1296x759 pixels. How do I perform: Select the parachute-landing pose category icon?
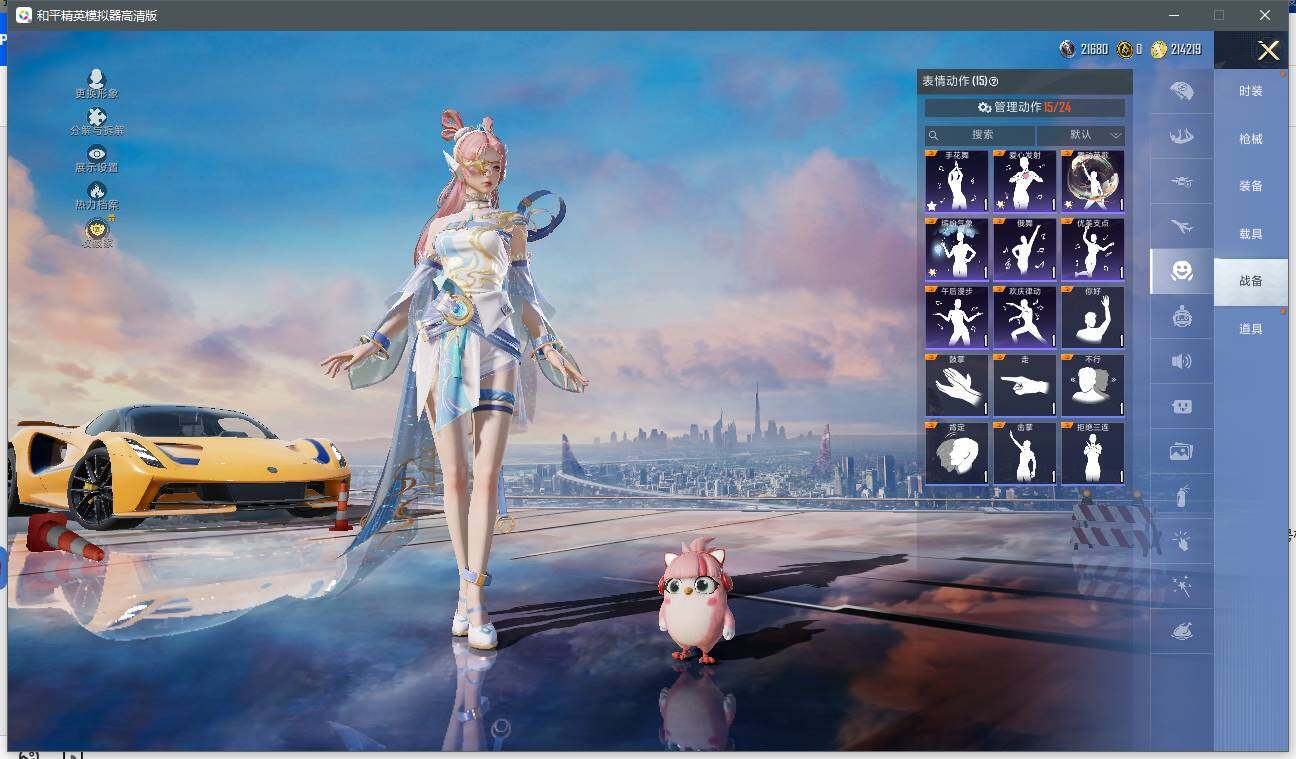pos(1182,136)
